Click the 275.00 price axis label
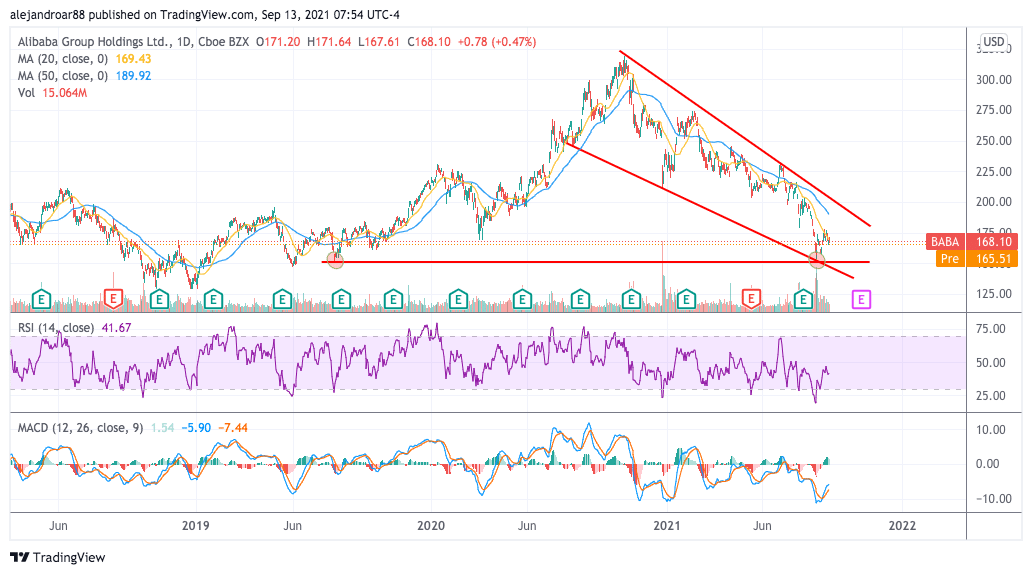 [x=994, y=110]
